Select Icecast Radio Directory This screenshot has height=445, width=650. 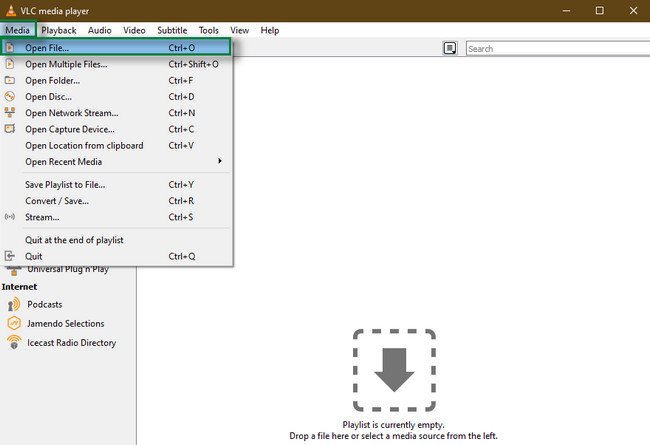(71, 343)
